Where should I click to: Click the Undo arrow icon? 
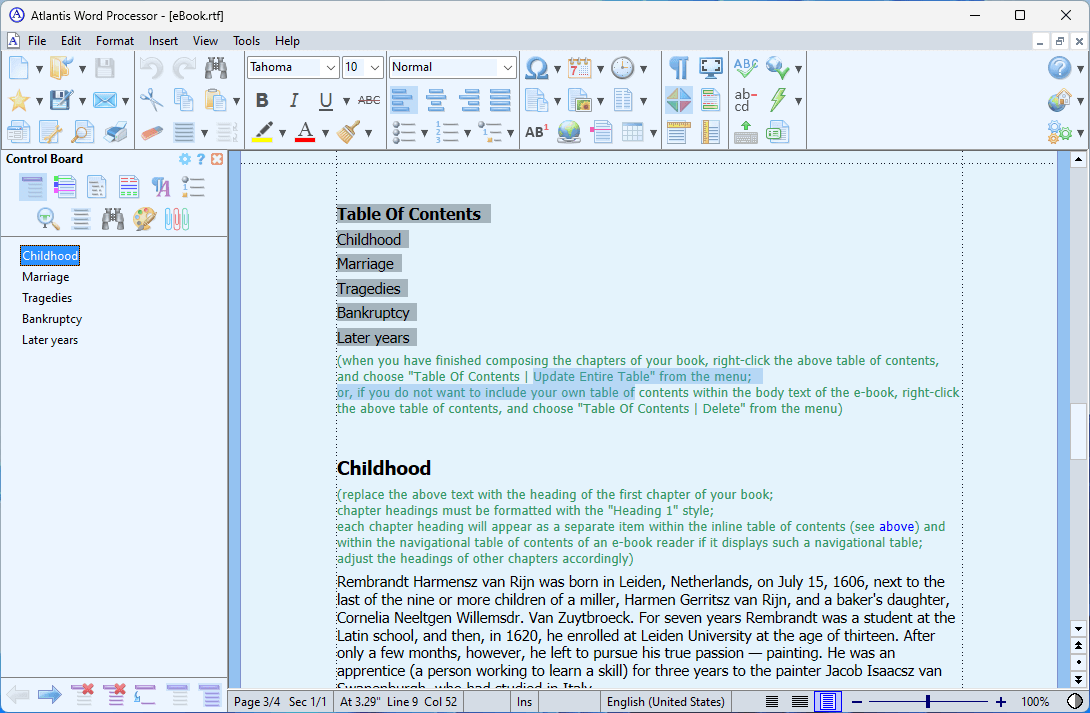(x=151, y=68)
